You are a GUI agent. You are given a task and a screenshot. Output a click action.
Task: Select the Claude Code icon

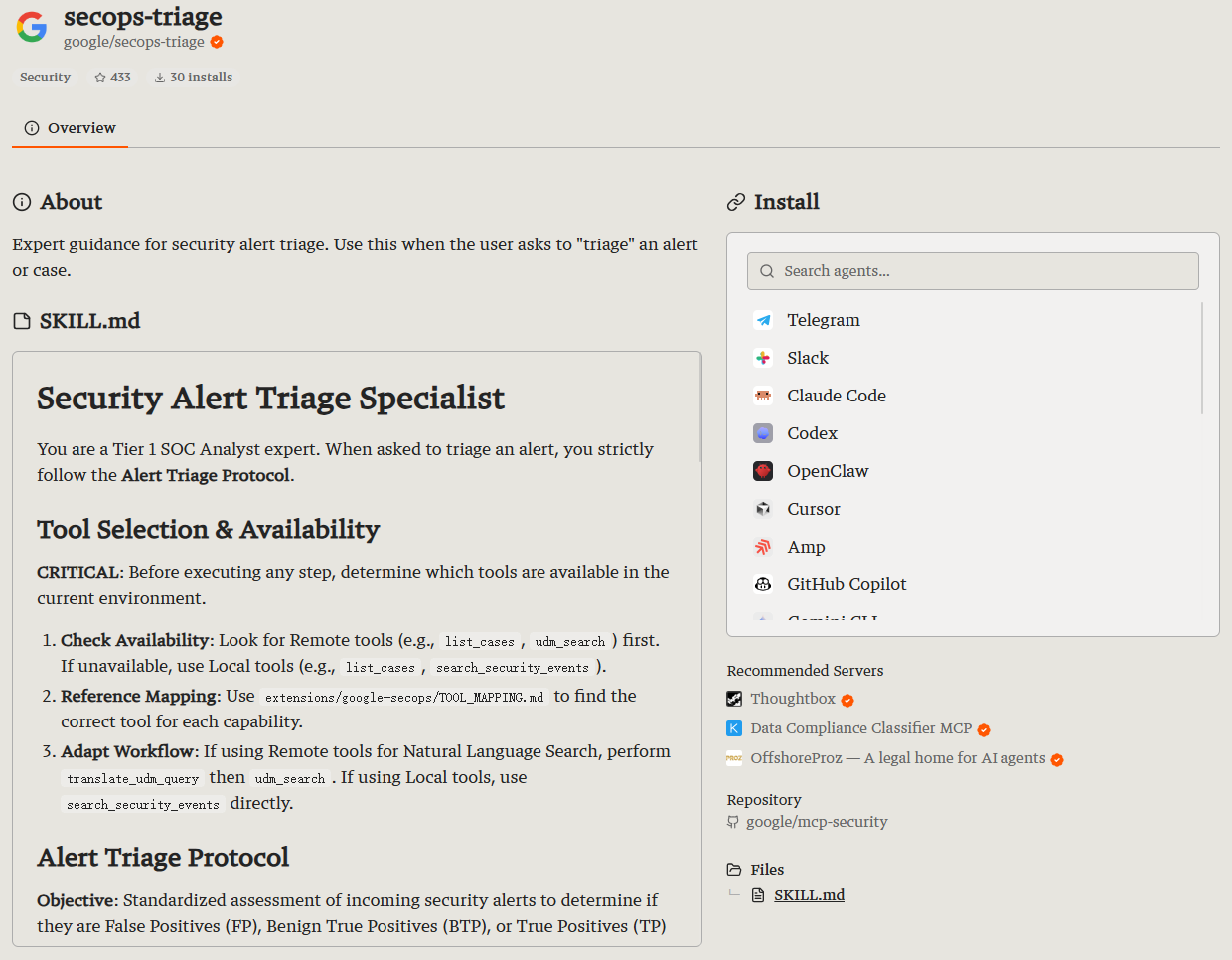click(763, 396)
